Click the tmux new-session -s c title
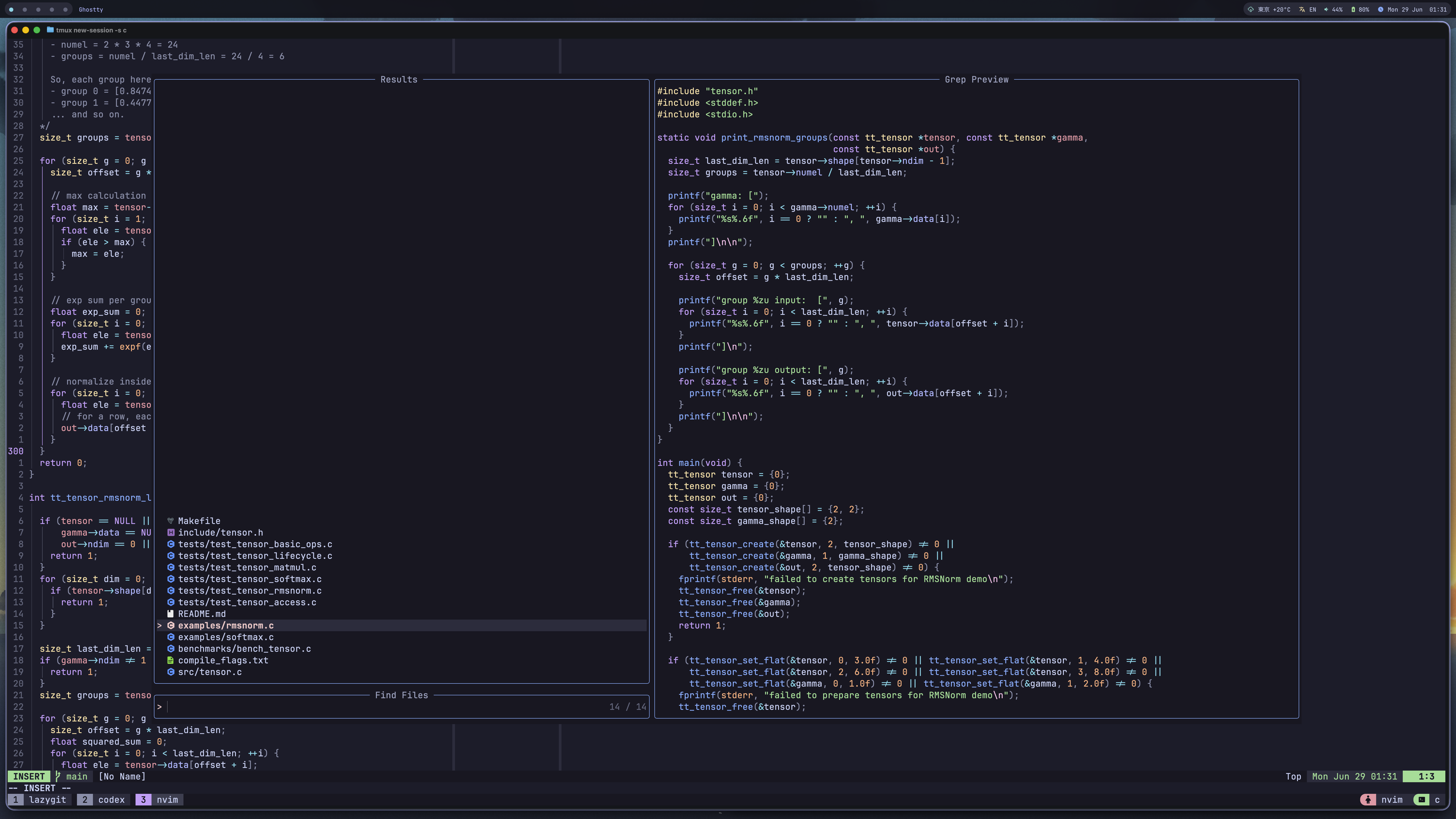The width and height of the screenshot is (1456, 819). pyautogui.click(x=91, y=30)
